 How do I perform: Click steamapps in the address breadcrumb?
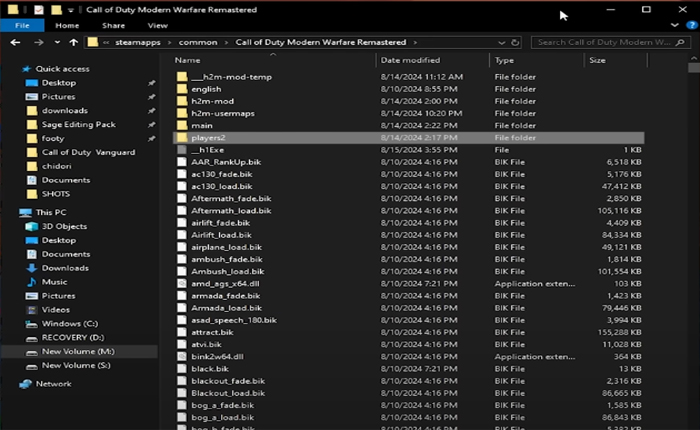pyautogui.click(x=138, y=42)
